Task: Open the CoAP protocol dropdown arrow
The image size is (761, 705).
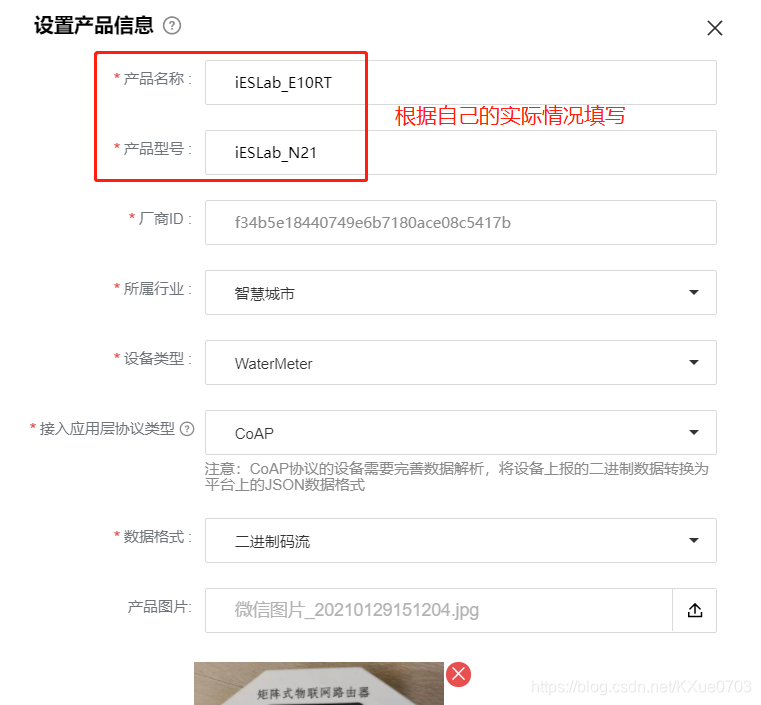Action: [x=694, y=432]
